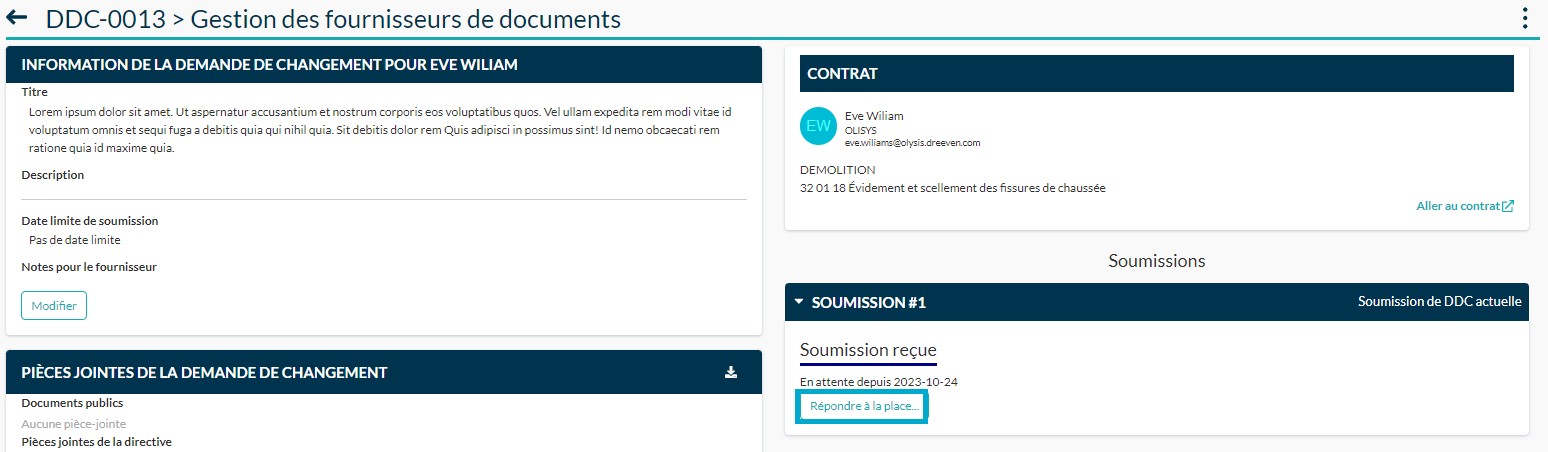The width and height of the screenshot is (1548, 452).
Task: Click the Aucune pièce-jointe text
Action: [x=74, y=424]
